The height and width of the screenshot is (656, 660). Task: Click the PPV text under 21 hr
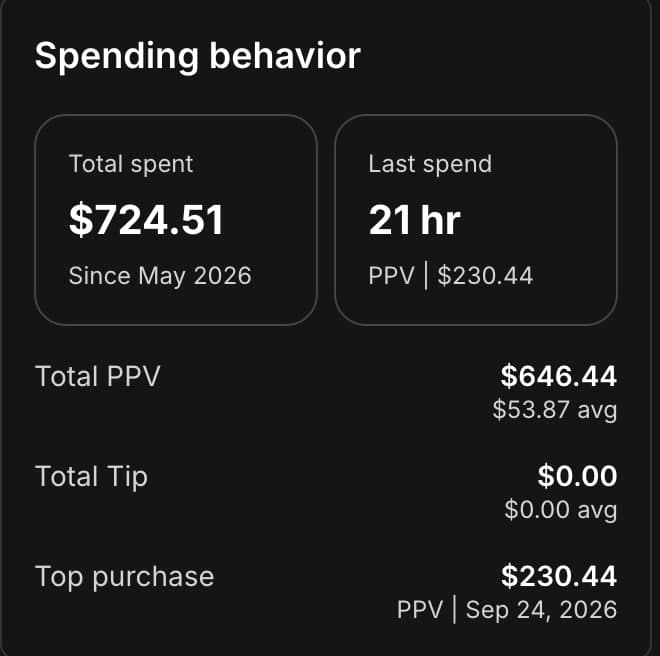391,276
